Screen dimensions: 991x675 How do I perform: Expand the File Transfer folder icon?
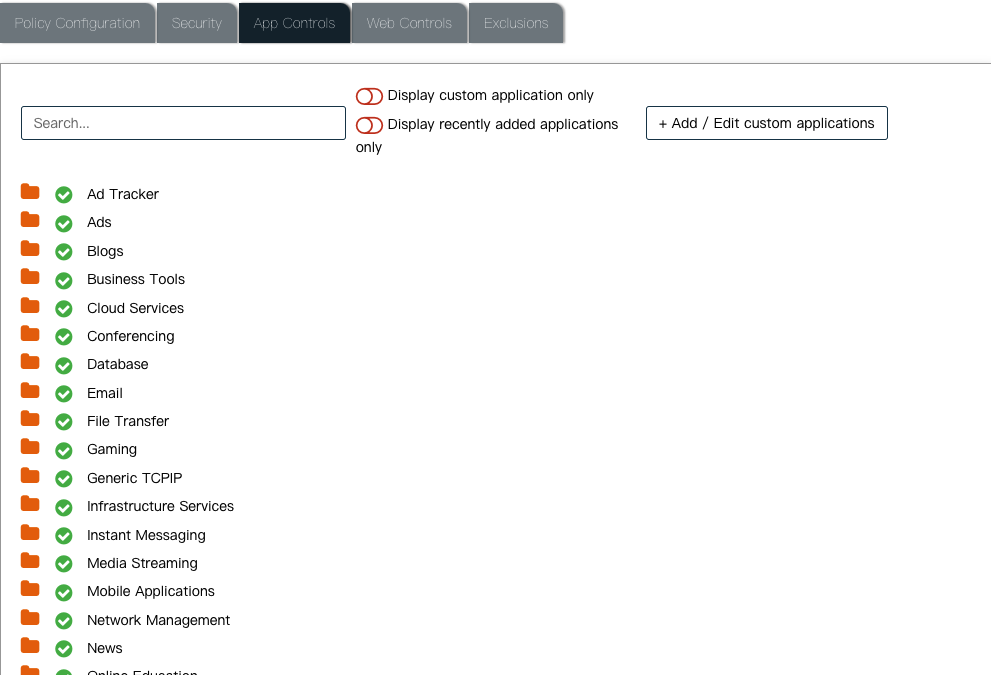coord(30,419)
